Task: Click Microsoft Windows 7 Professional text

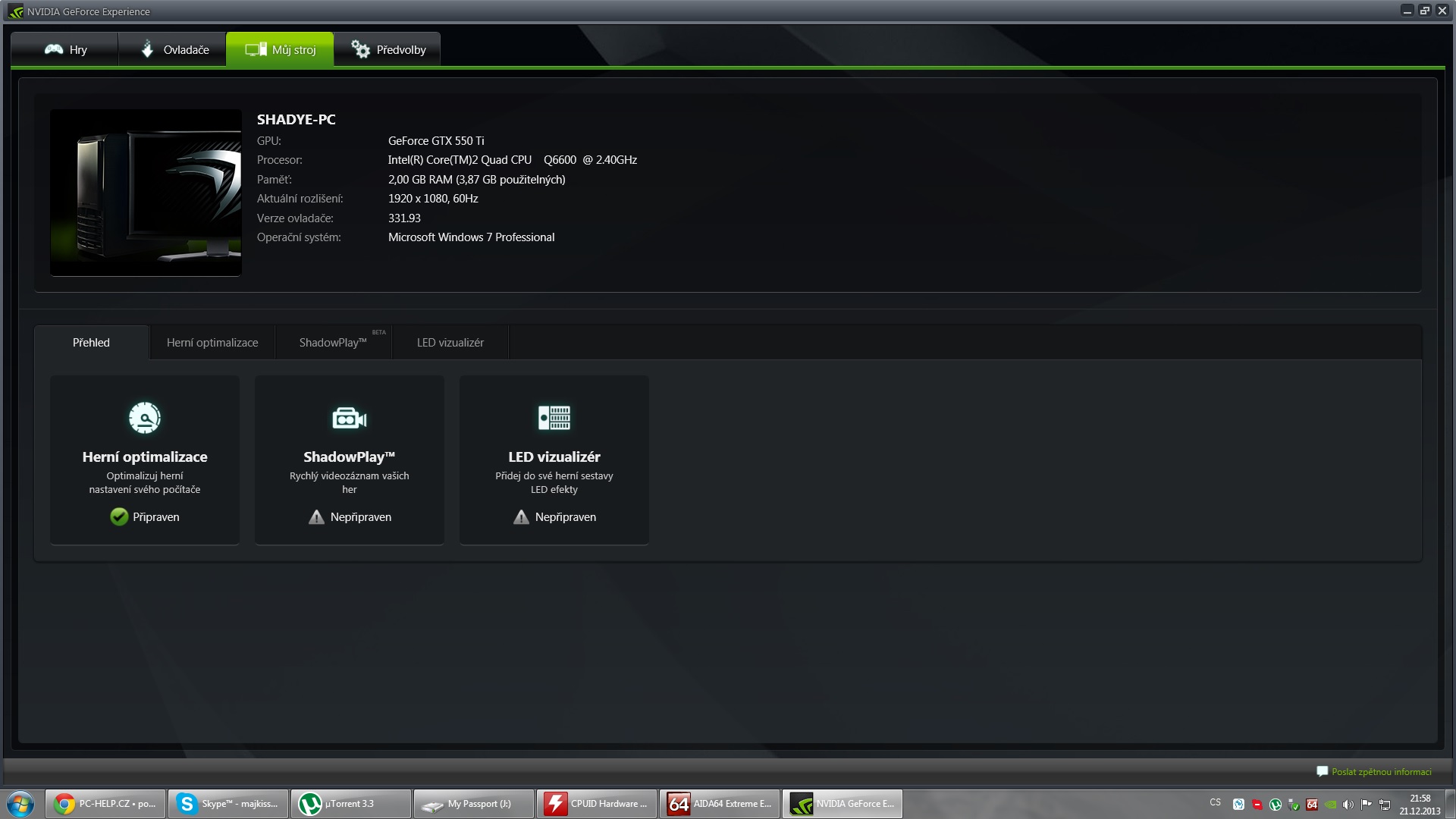Action: (x=471, y=237)
